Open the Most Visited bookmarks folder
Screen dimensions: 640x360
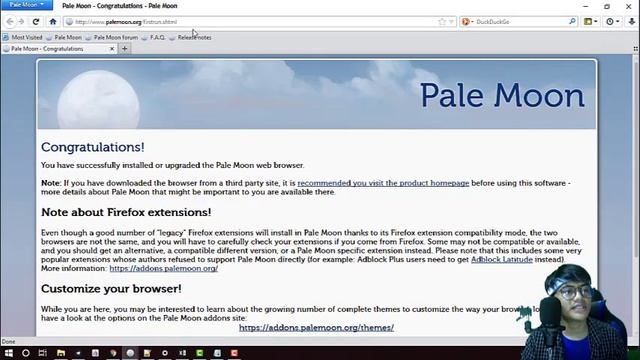pos(22,37)
